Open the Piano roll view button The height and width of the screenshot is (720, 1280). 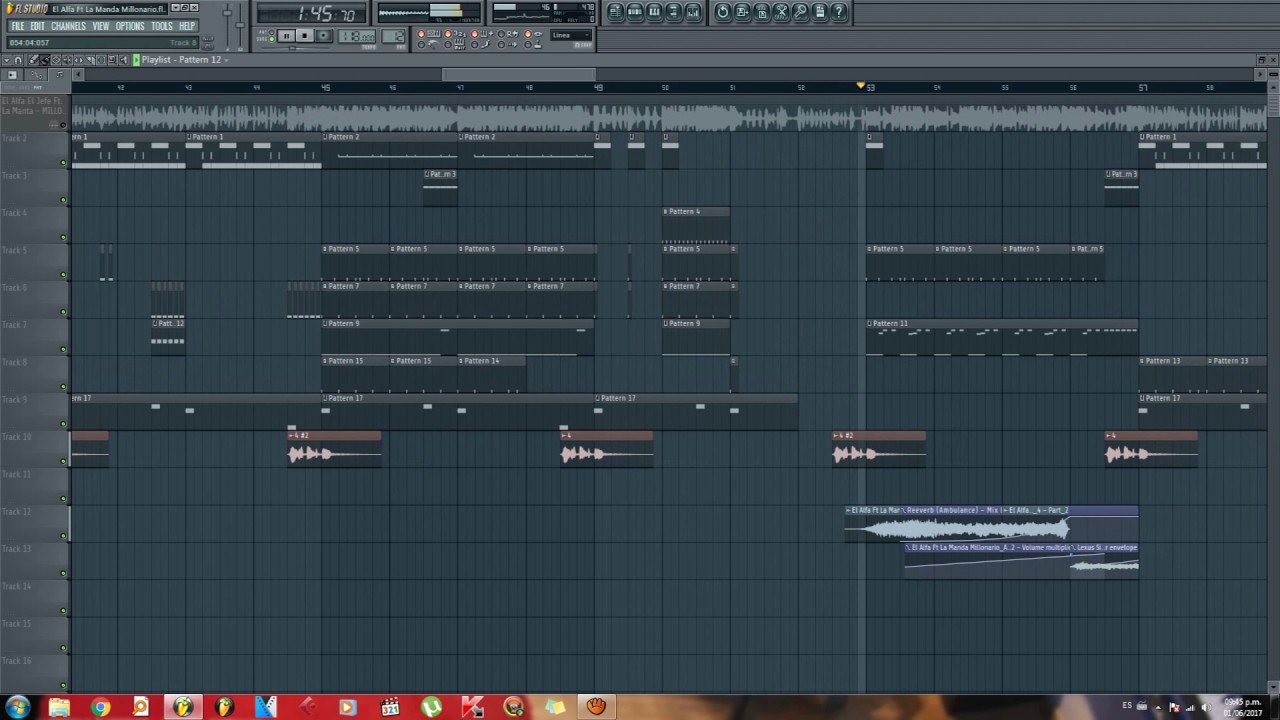(654, 12)
